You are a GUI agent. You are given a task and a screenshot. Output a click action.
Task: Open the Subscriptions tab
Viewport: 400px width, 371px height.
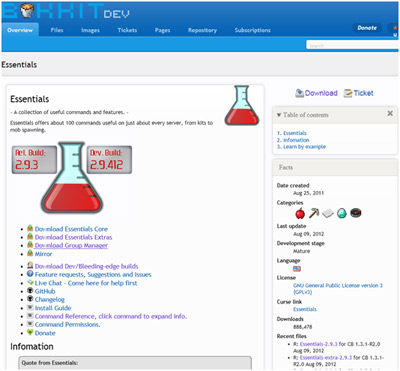pyautogui.click(x=253, y=30)
